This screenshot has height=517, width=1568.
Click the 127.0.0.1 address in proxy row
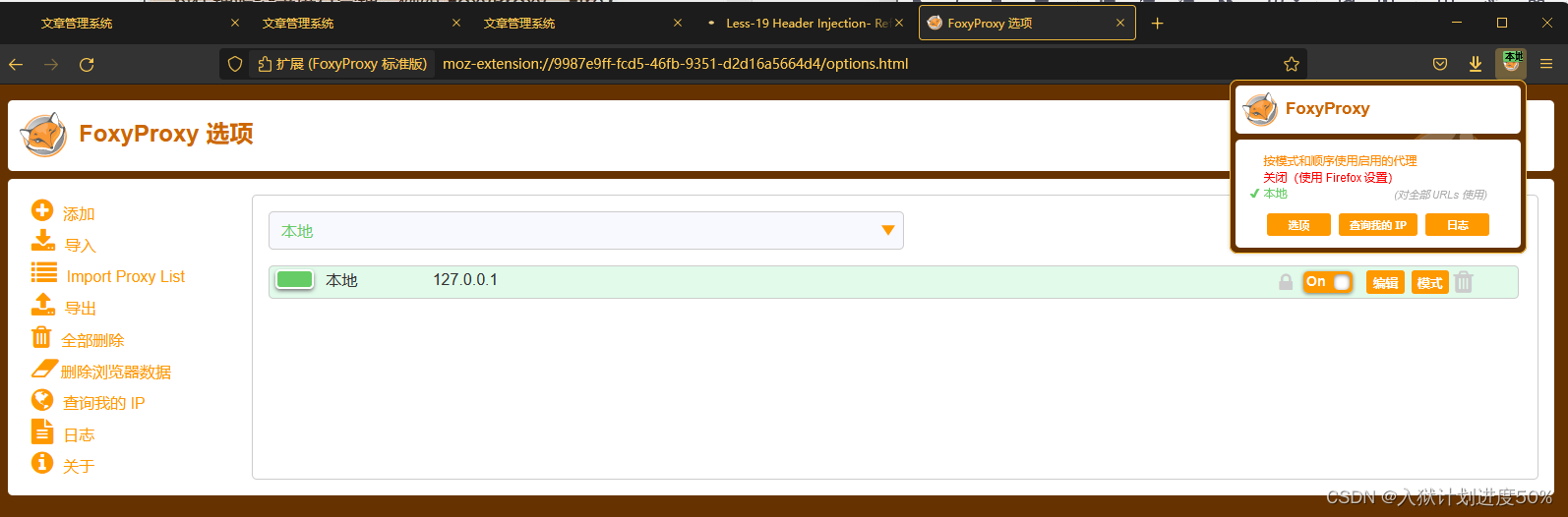click(x=465, y=280)
